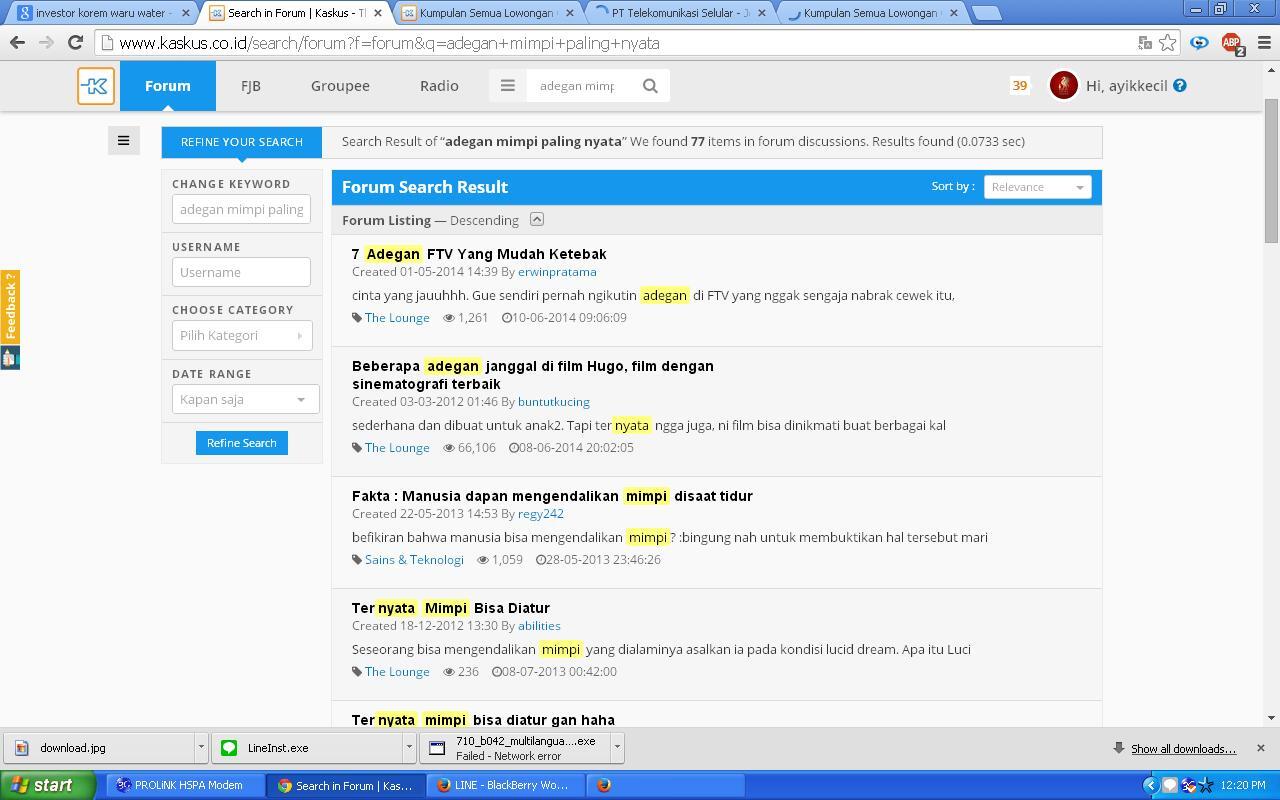The image size is (1280, 800).
Task: Open PROLiNK HSPA Modem taskbar item
Action: [x=188, y=785]
